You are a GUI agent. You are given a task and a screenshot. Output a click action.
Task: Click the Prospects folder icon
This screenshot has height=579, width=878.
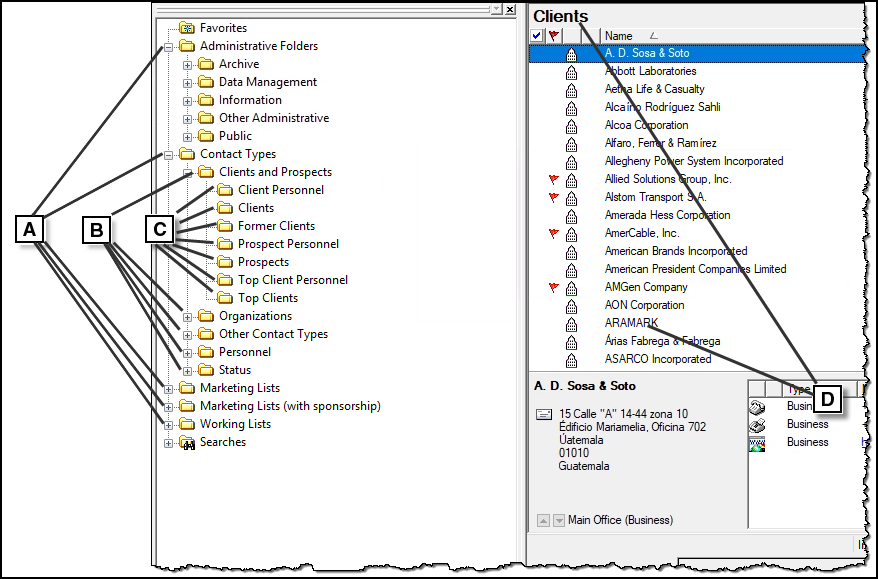tap(225, 262)
